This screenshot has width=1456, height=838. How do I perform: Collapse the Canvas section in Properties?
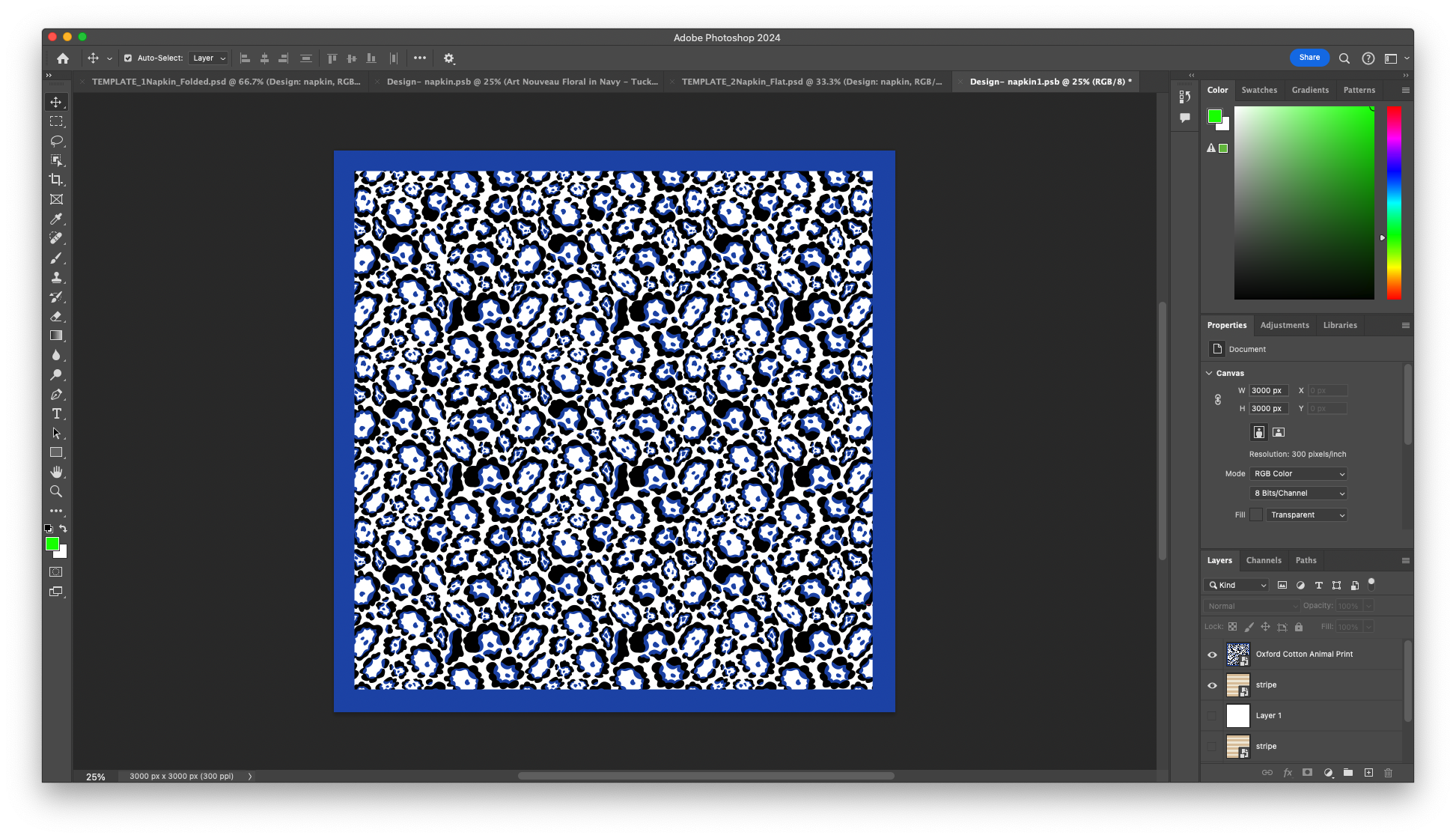pos(1210,372)
